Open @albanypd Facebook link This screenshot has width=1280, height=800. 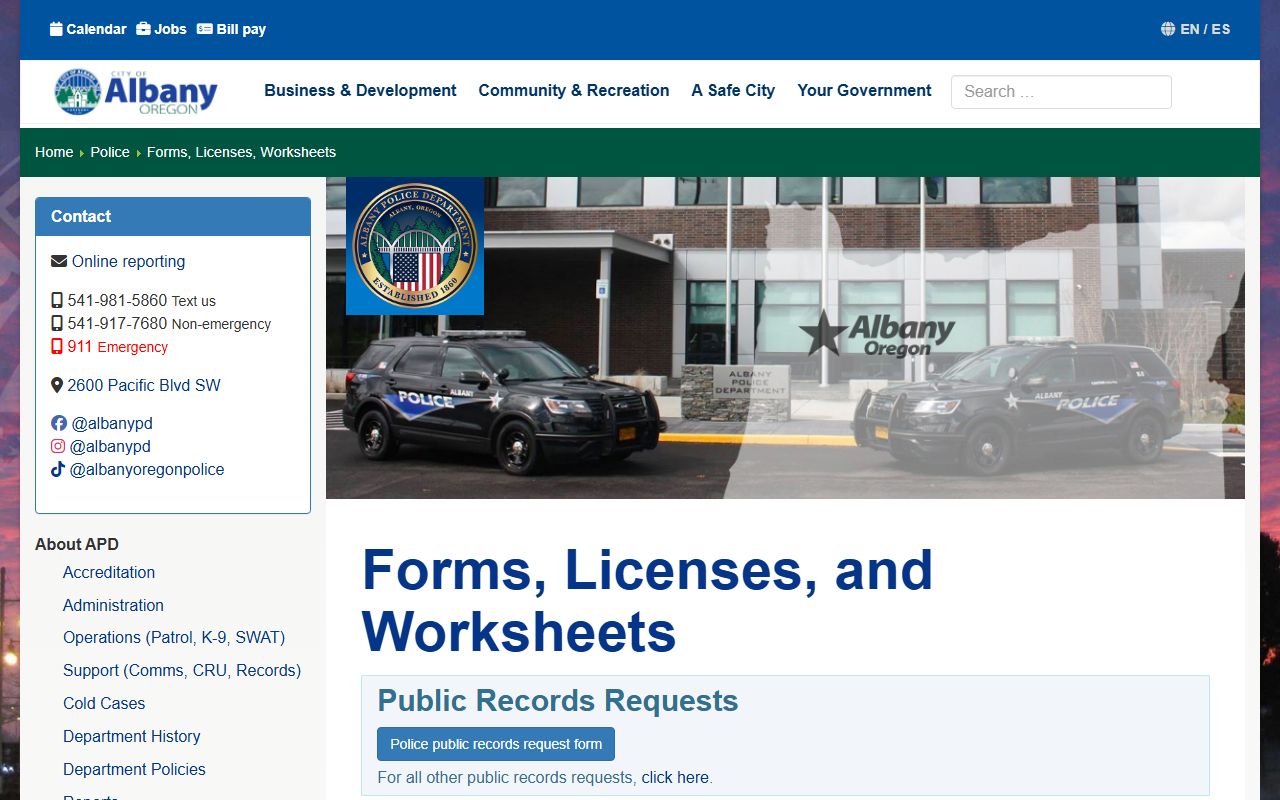tap(112, 423)
